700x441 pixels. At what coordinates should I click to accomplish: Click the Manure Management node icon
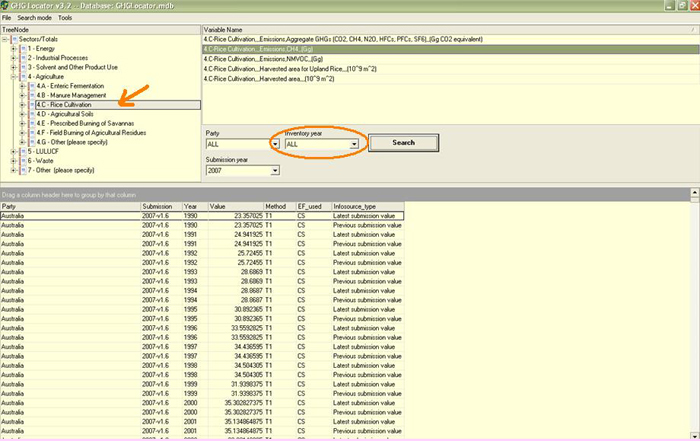click(x=31, y=94)
